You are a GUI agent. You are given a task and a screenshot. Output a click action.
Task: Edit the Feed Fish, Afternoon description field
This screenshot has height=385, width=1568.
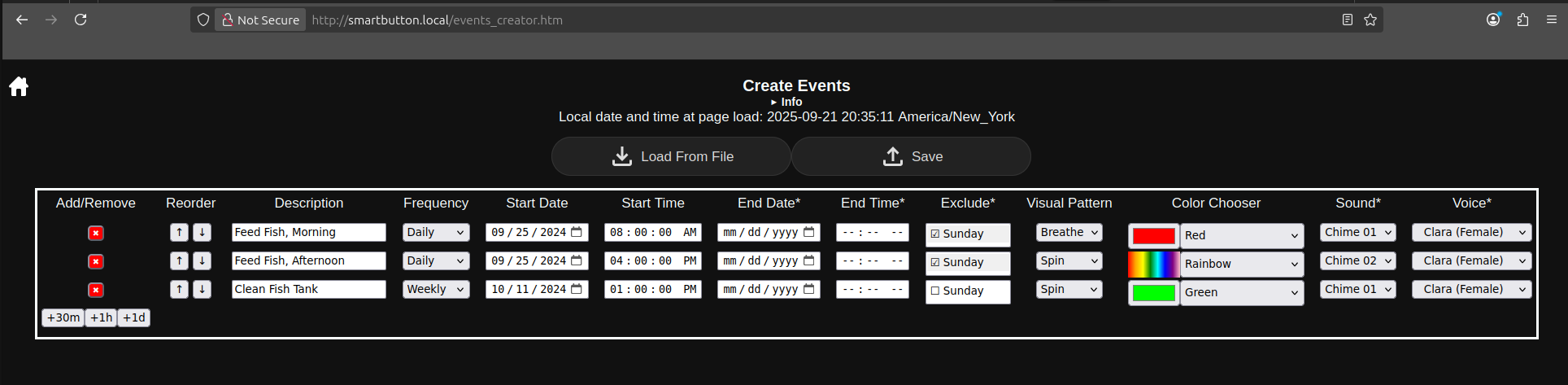click(x=309, y=260)
